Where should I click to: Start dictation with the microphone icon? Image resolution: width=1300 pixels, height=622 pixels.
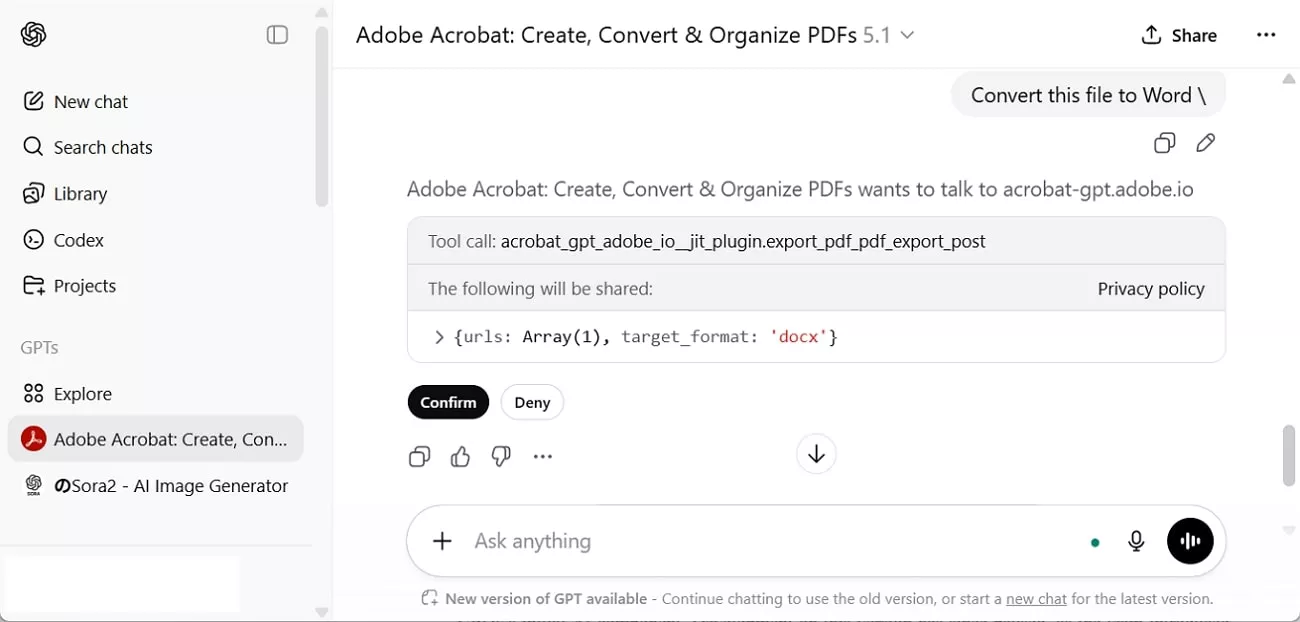1136,540
